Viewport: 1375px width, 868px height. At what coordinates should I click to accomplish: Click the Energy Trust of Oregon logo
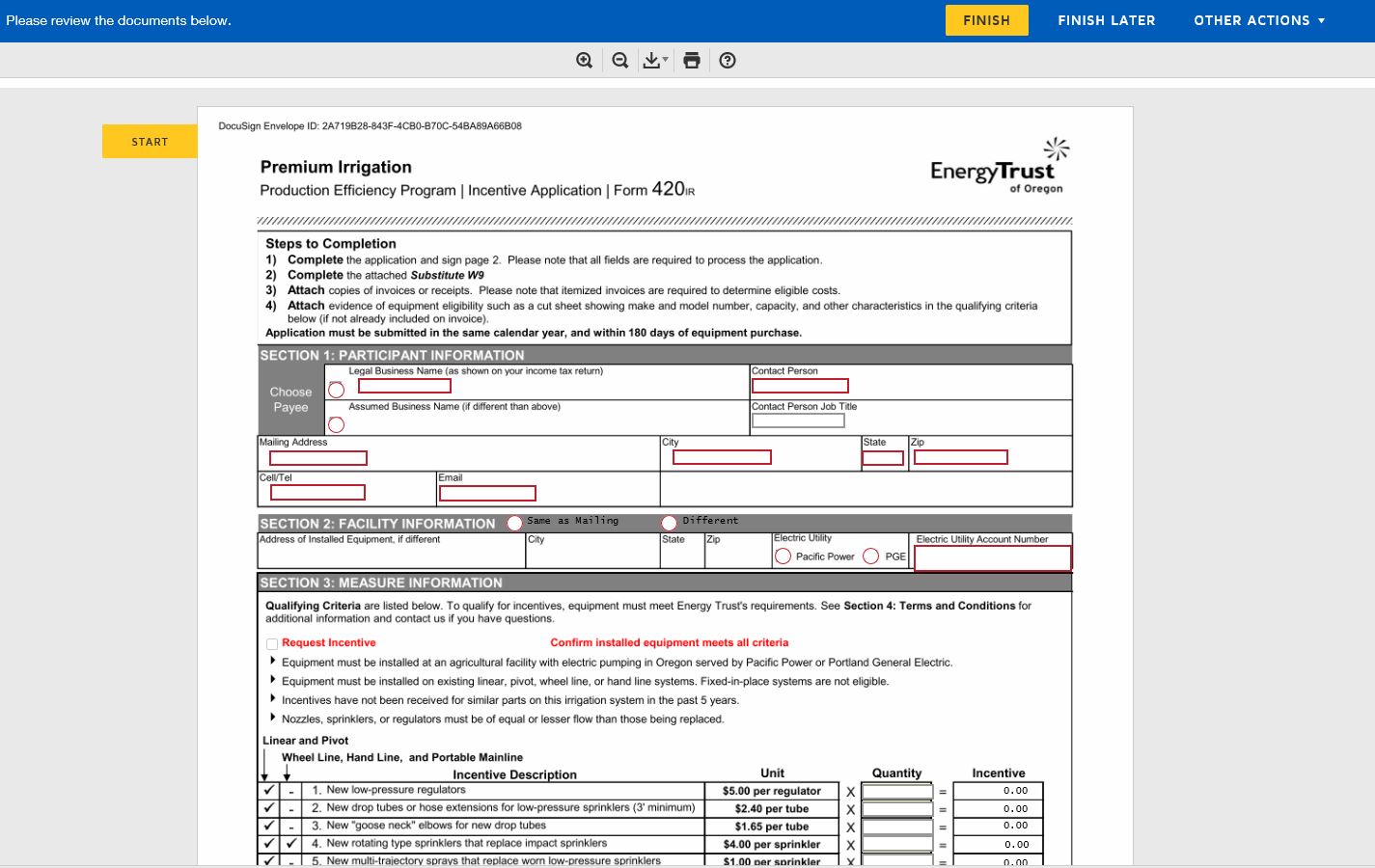1000,166
